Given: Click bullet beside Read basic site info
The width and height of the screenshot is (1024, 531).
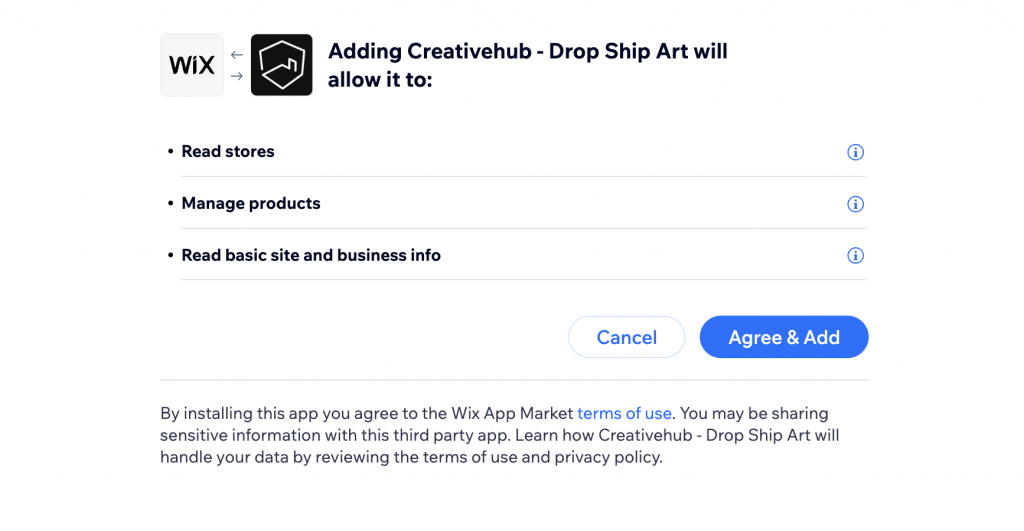Looking at the screenshot, I should 170,255.
